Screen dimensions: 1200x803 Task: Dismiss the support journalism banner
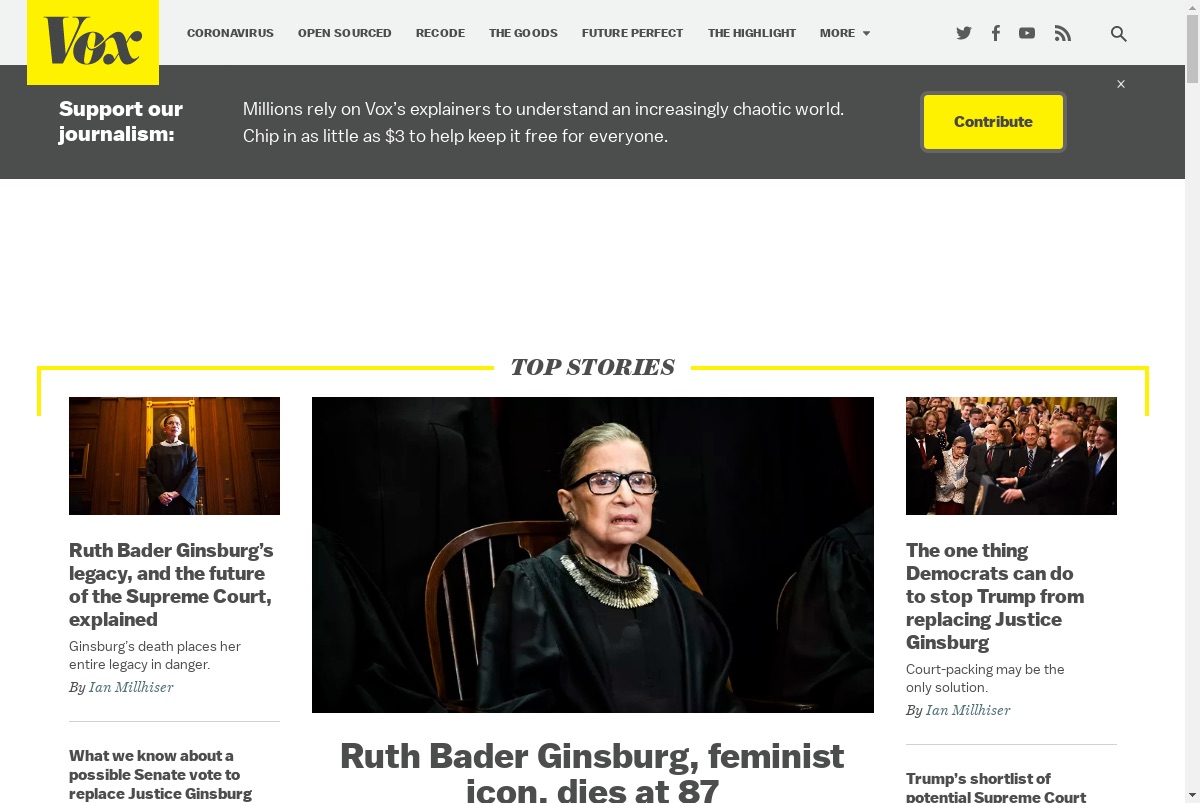coord(1121,84)
